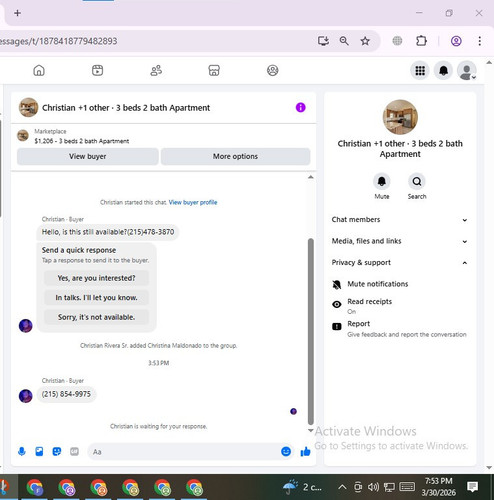
Task: Open the volume speaker tray icon
Action: 373,487
